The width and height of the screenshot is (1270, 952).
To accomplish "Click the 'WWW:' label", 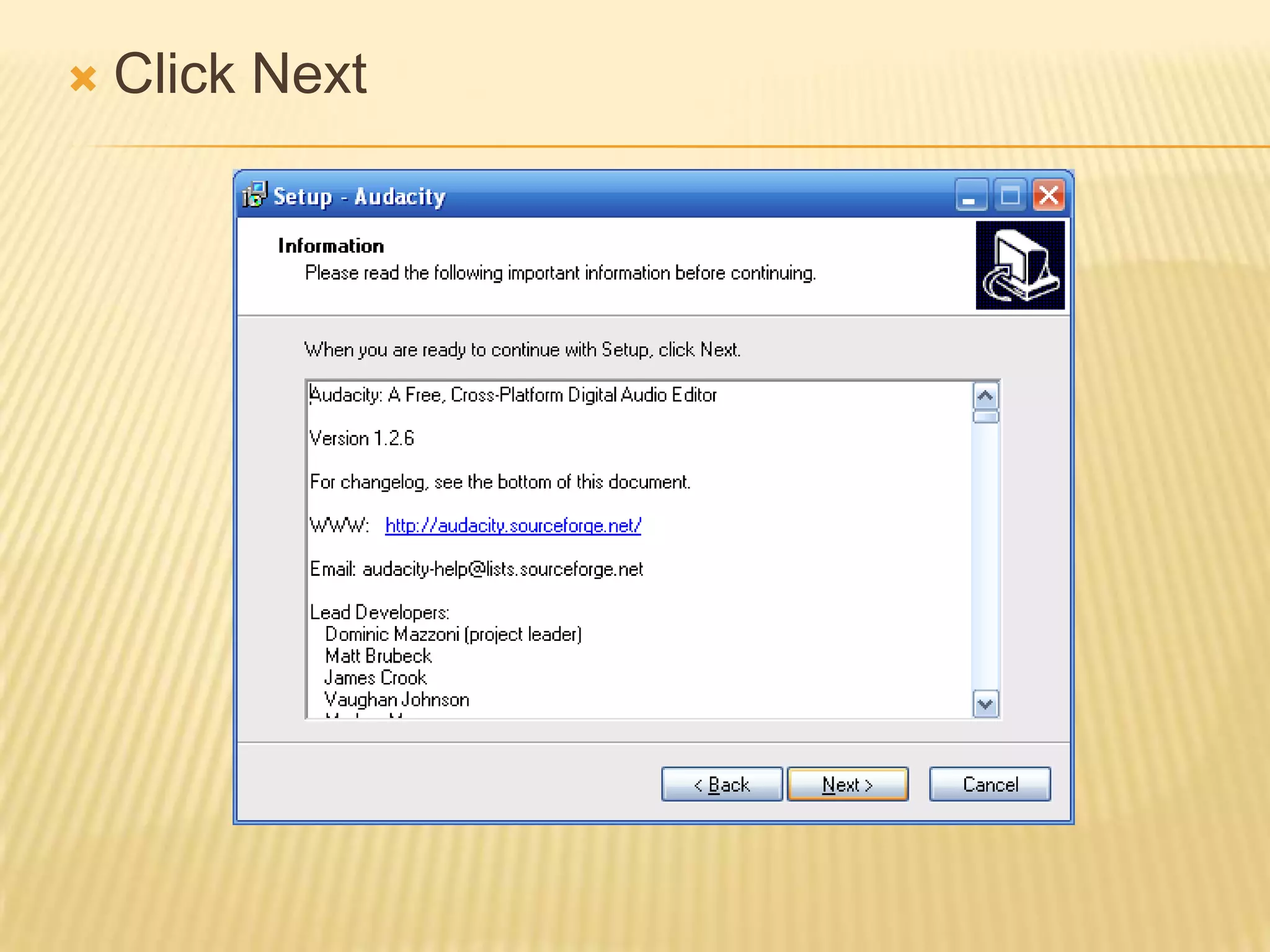I will pos(339,526).
